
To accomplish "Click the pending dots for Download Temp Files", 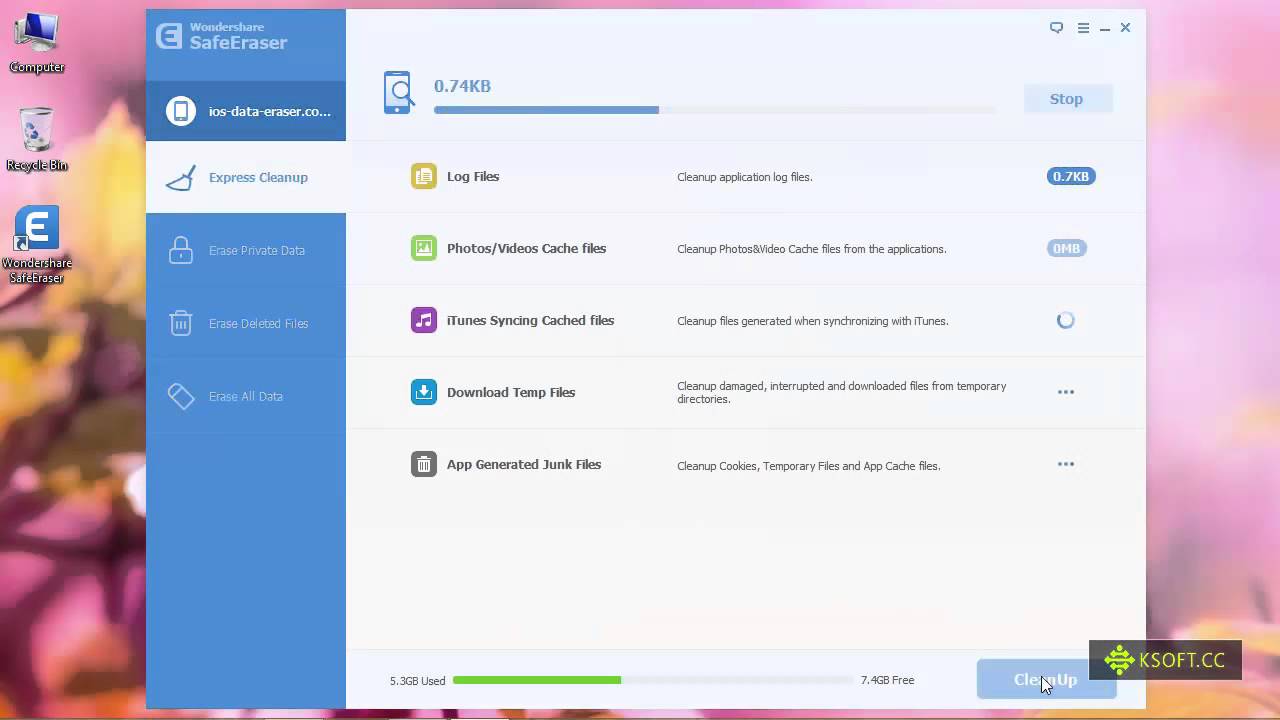I will coord(1066,392).
